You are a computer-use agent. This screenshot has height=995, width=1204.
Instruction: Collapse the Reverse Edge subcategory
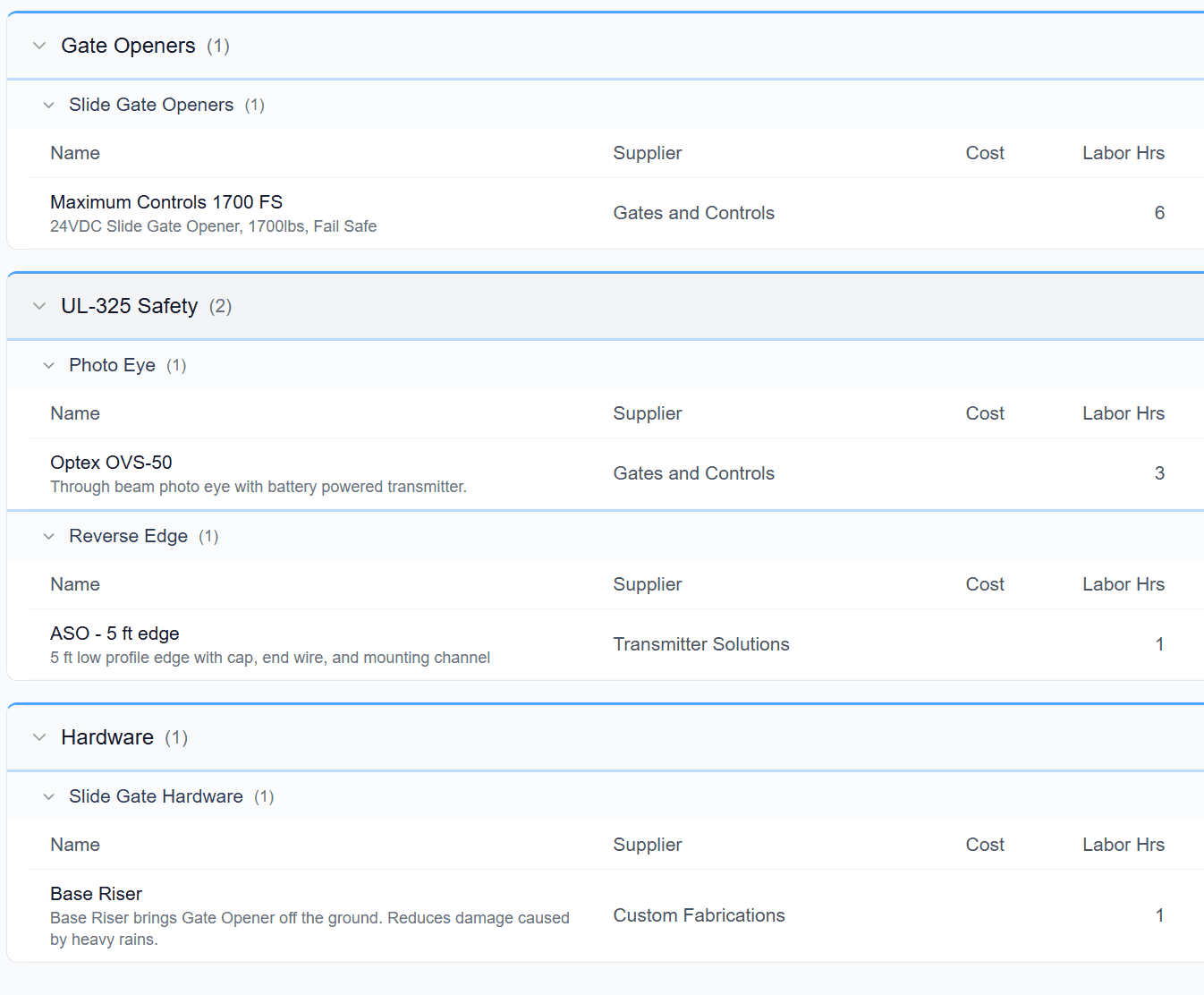pyautogui.click(x=48, y=536)
